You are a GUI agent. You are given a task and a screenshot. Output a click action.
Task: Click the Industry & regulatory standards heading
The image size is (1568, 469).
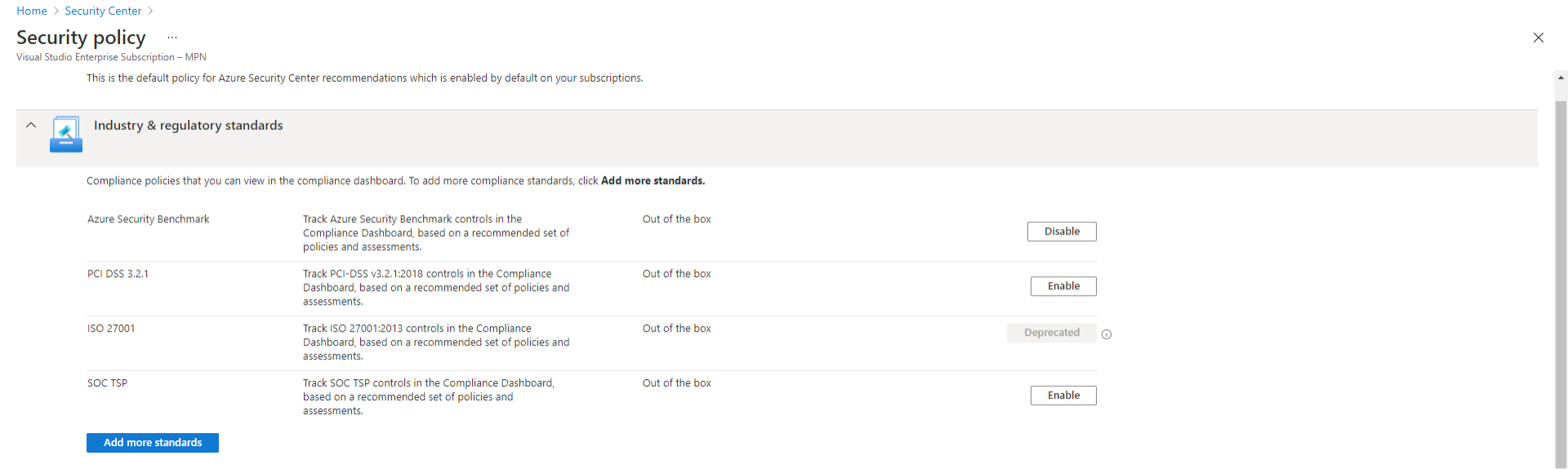point(188,125)
